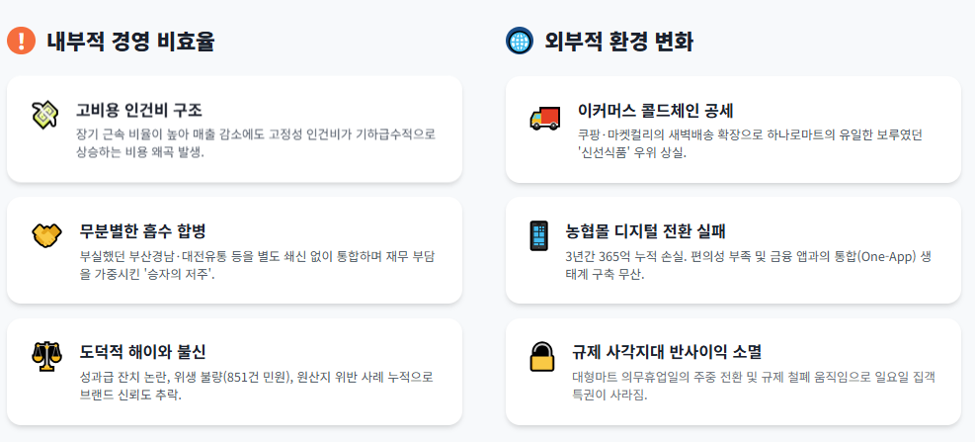Click the orange exclamation warning icon
This screenshot has height=442, width=975.
(21, 41)
